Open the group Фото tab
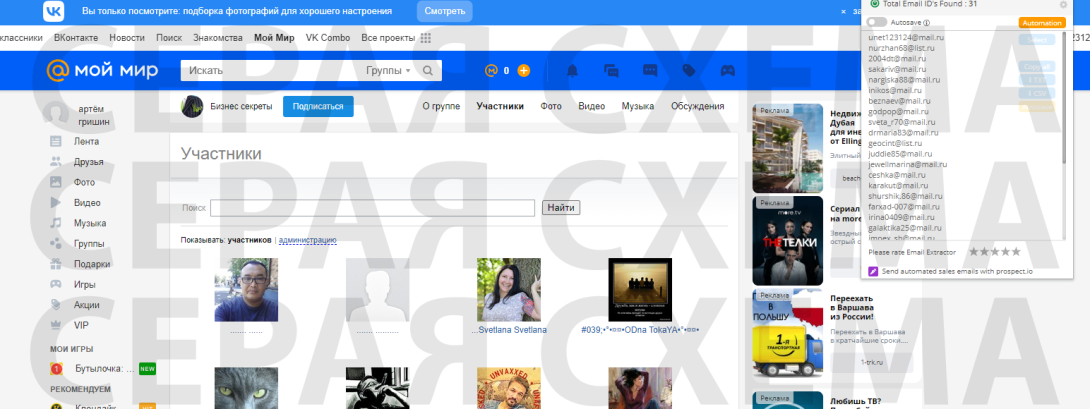 tap(551, 106)
